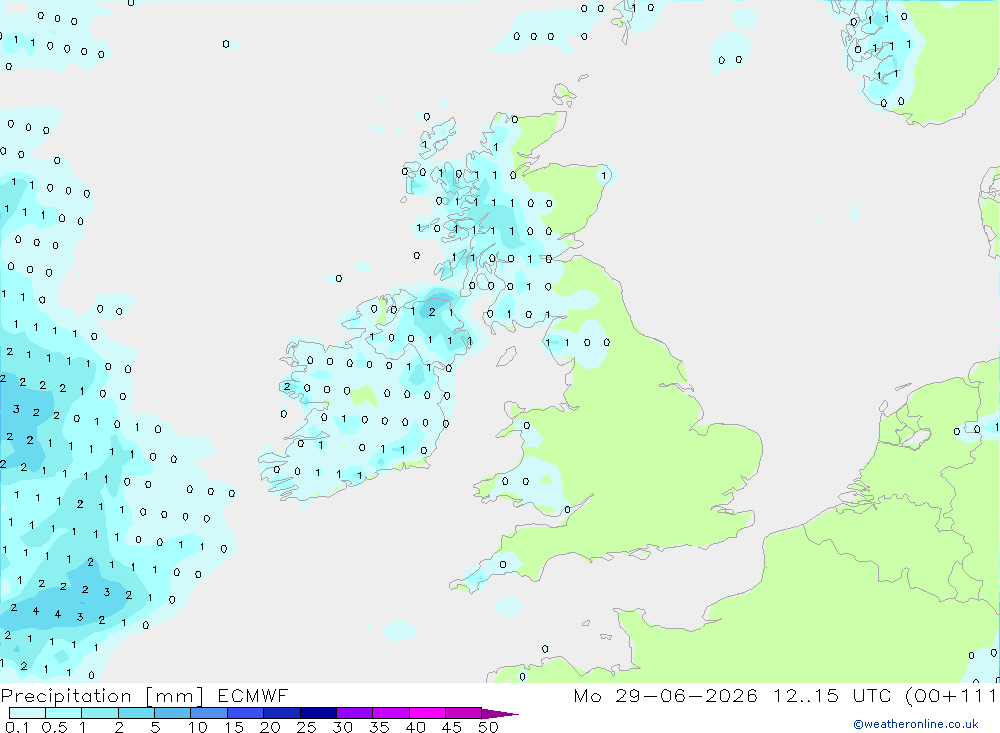This screenshot has height=733, width=1000.
Task: Pick the 25–30 mm navy legend swatch
Action: [318, 713]
